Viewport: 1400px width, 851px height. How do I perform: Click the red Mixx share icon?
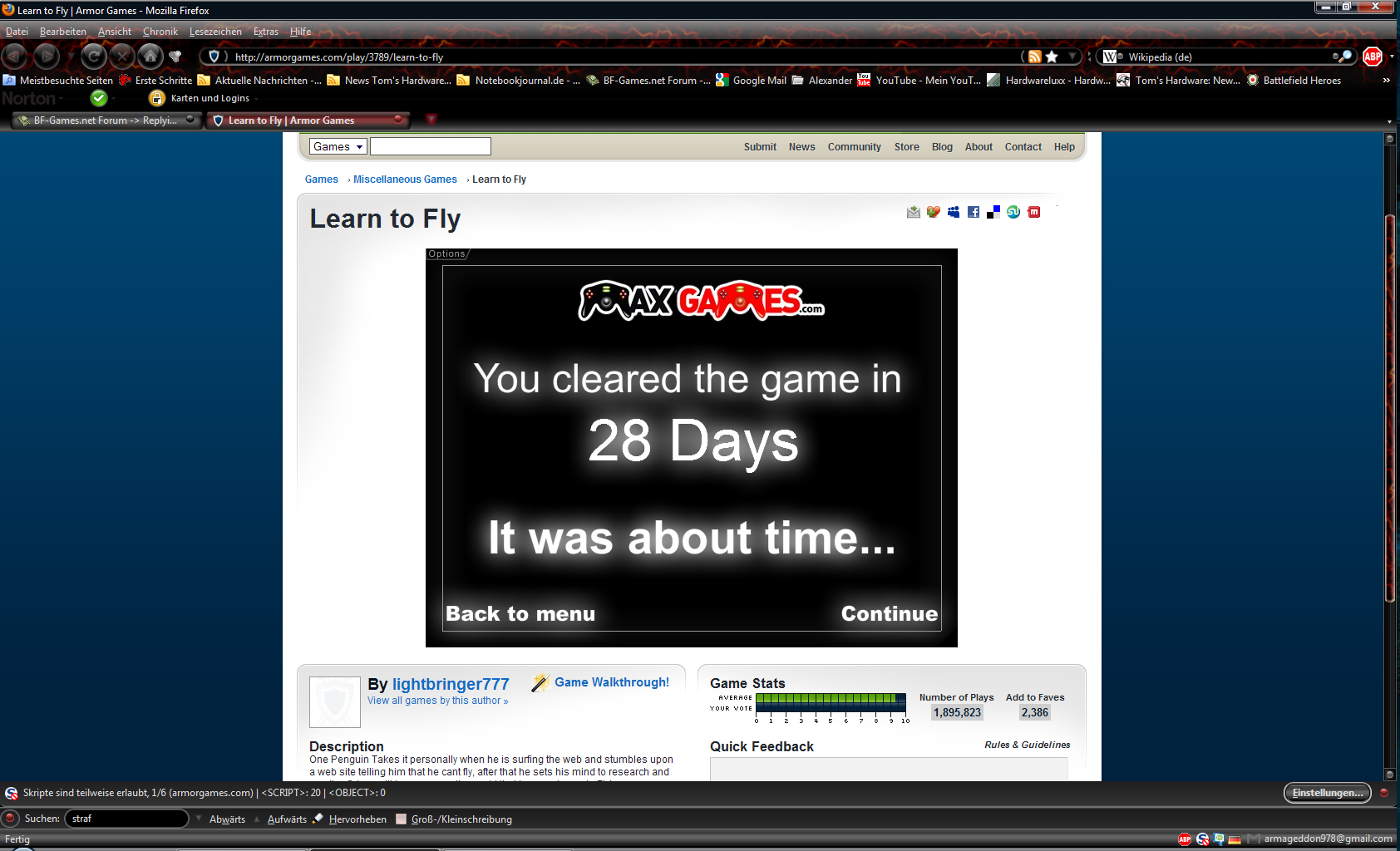(x=1034, y=212)
